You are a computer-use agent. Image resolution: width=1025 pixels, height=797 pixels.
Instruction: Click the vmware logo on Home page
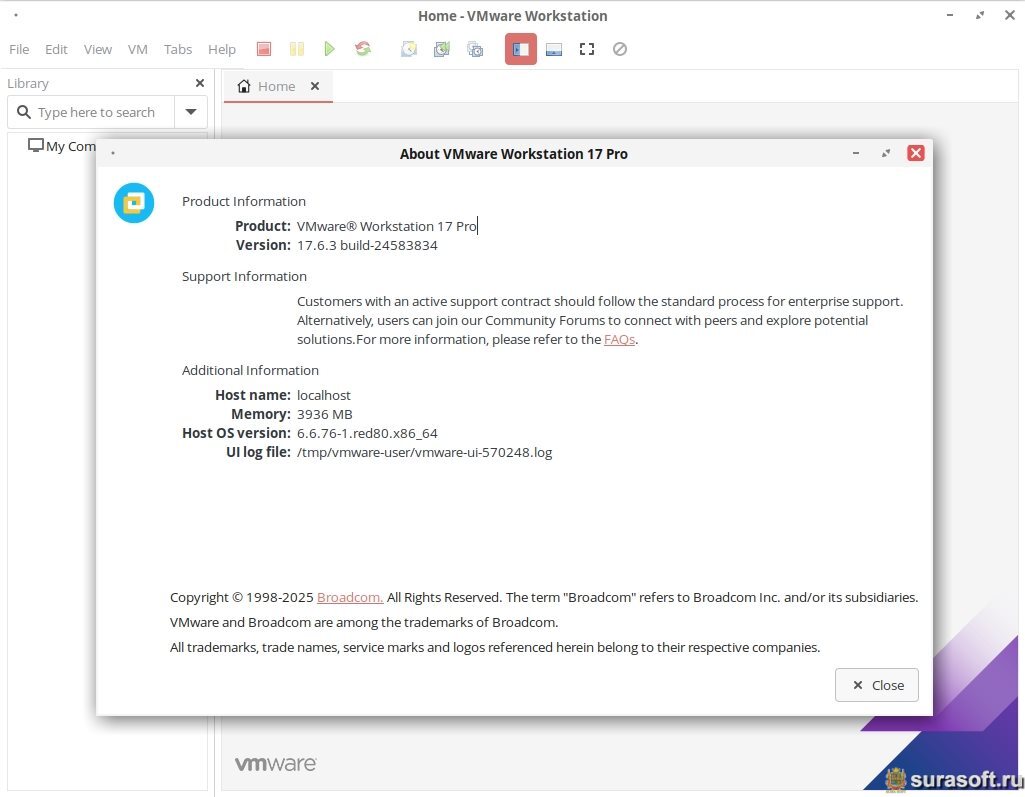pyautogui.click(x=275, y=764)
